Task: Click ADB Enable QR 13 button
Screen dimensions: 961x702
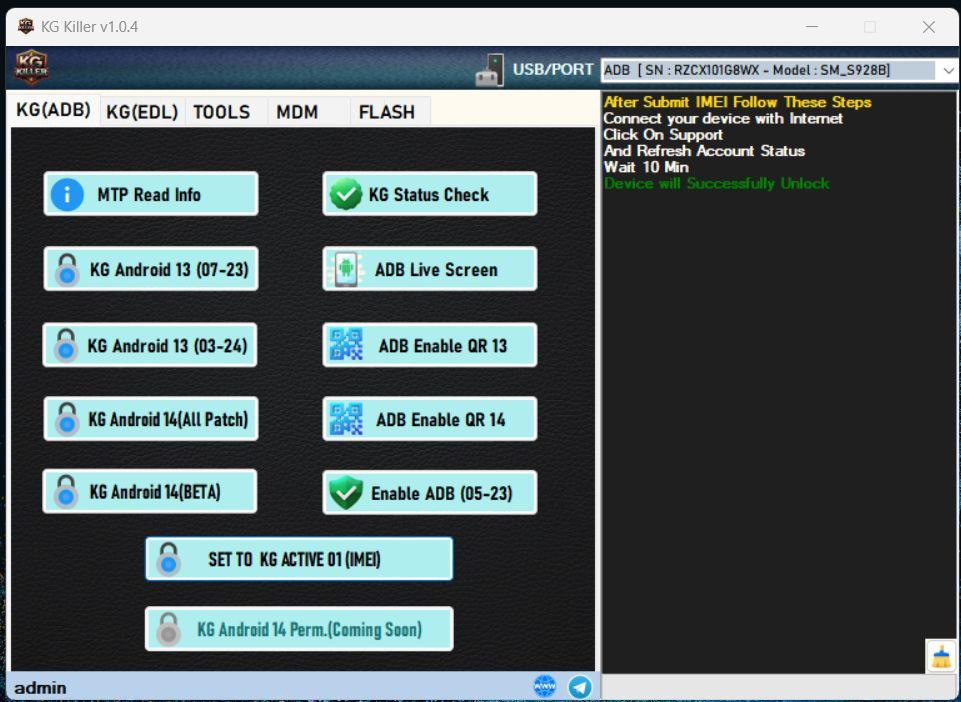Action: click(x=430, y=345)
